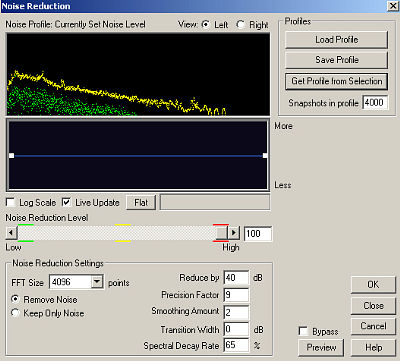The height and width of the screenshot is (361, 400).
Task: Click Get Profile from Selection
Action: [337, 81]
